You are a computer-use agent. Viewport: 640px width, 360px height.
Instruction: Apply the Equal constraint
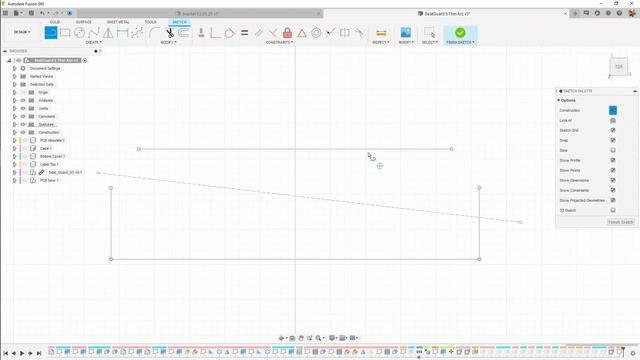click(x=244, y=33)
